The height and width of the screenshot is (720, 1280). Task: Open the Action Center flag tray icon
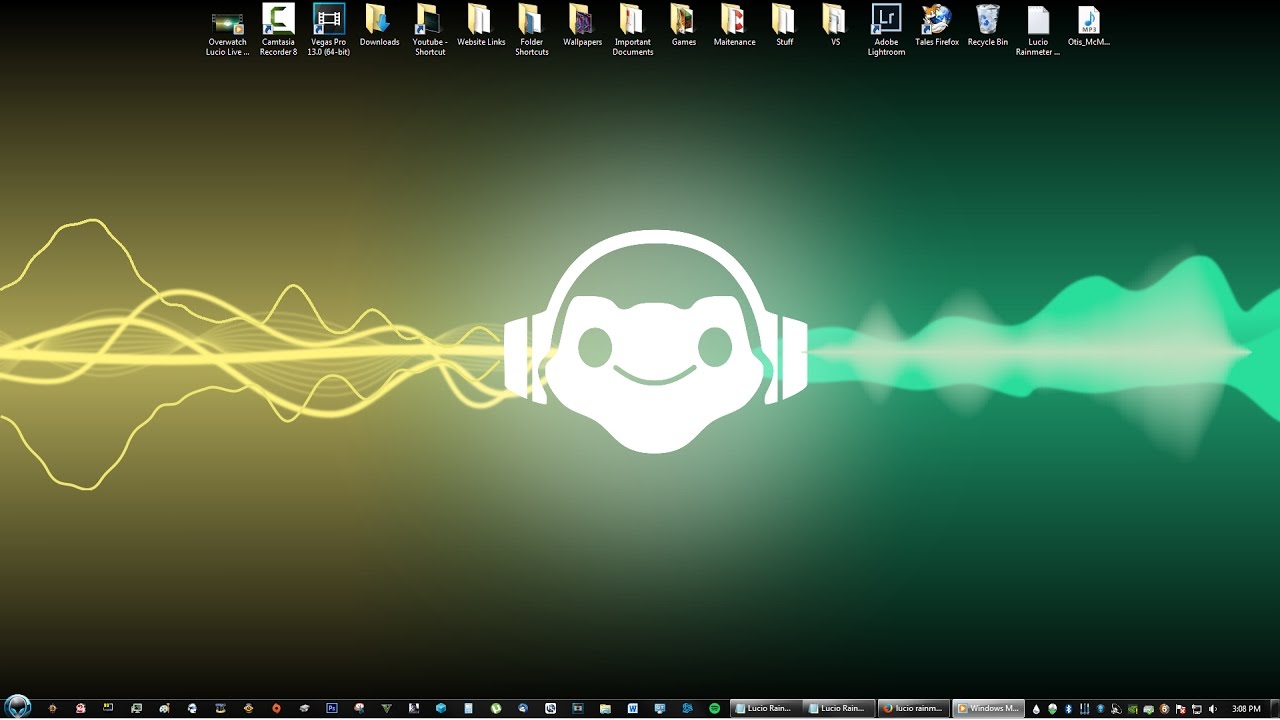1181,708
